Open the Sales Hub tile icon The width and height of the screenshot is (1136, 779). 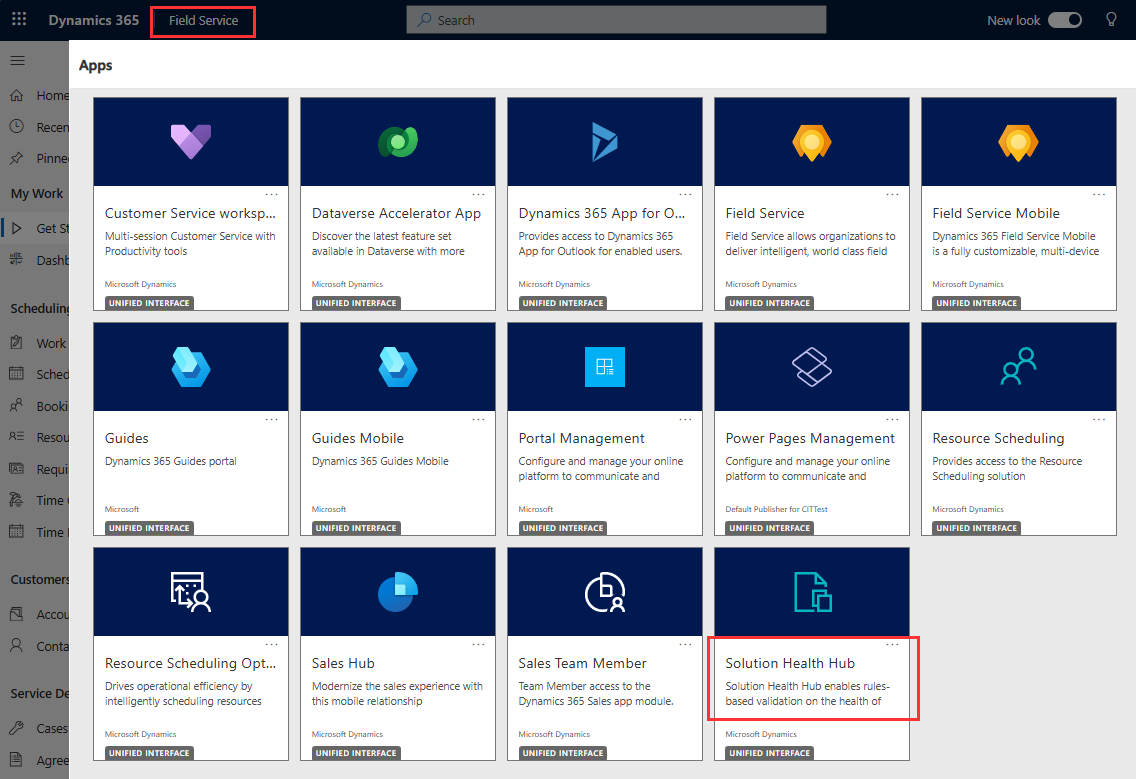[398, 592]
